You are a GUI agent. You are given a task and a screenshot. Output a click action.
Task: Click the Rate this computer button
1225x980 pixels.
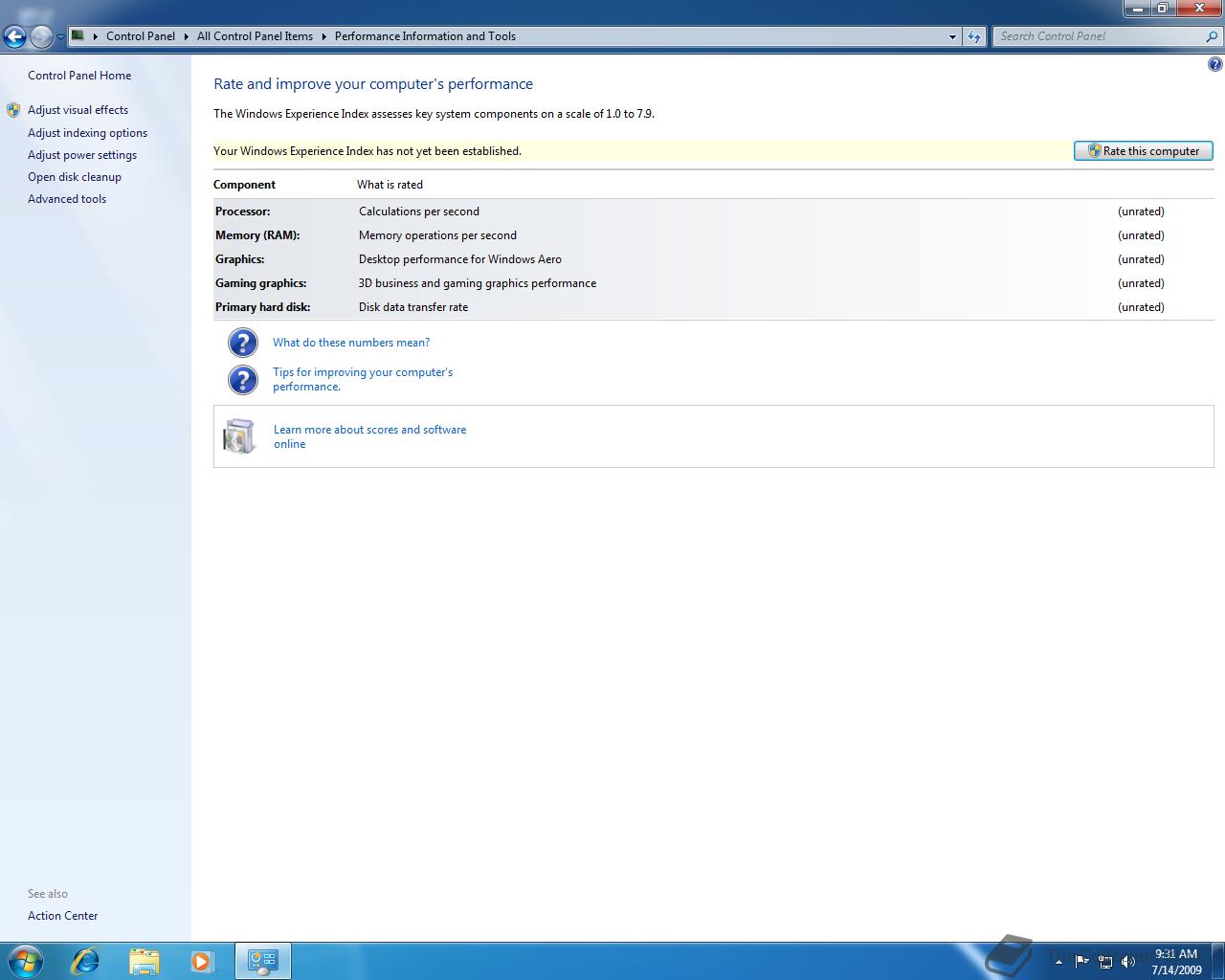click(x=1144, y=151)
